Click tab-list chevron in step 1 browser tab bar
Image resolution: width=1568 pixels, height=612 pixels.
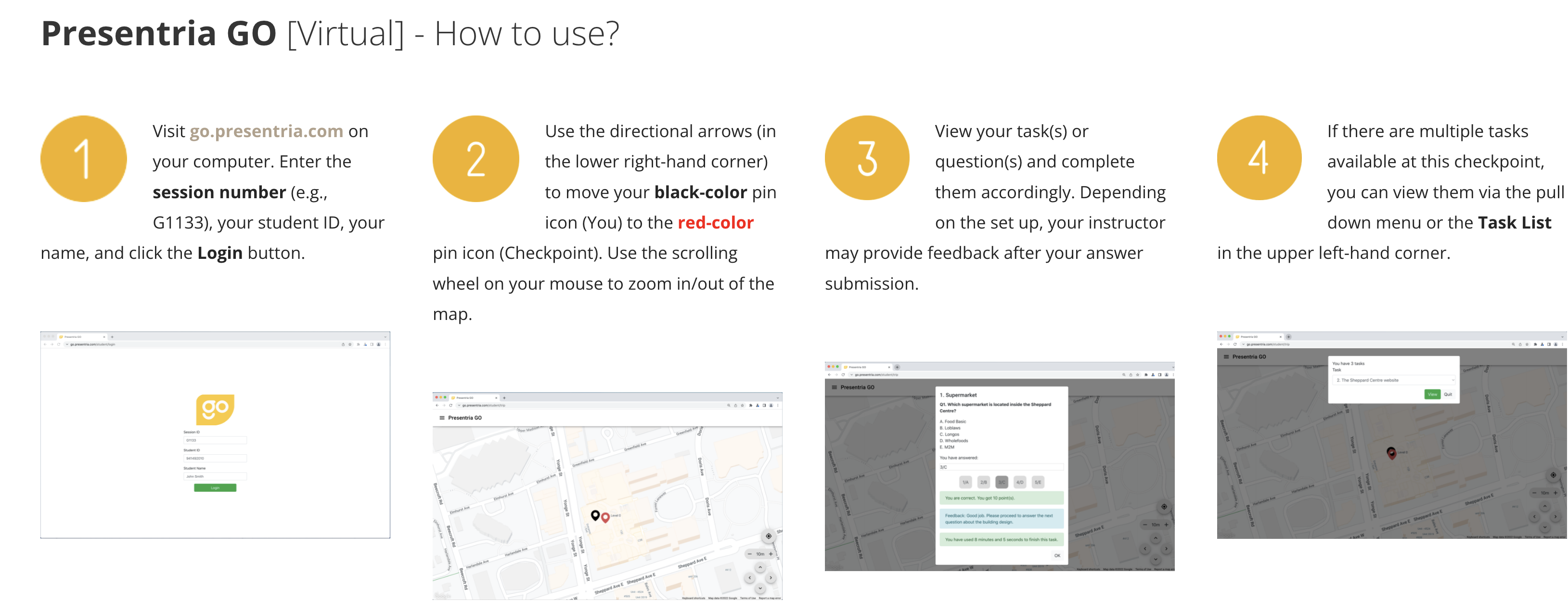coord(385,336)
